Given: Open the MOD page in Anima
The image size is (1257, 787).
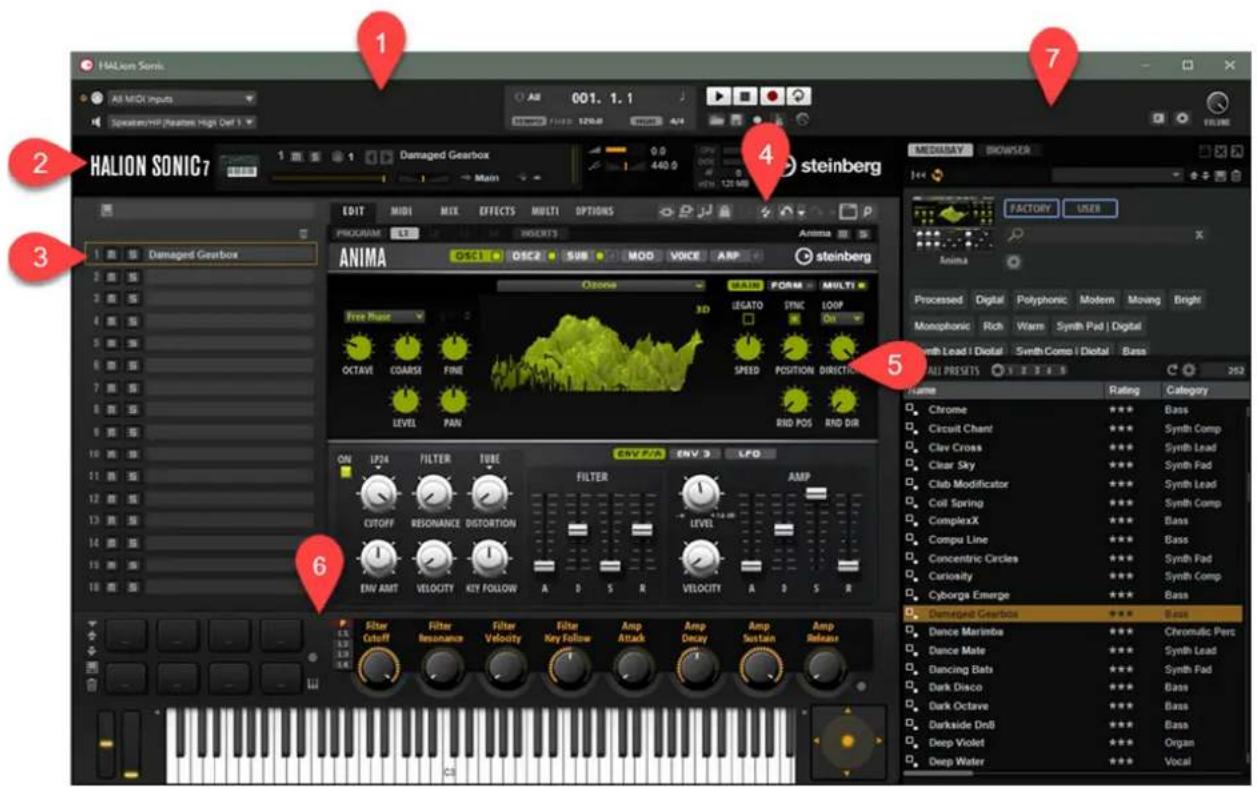Looking at the screenshot, I should pyautogui.click(x=640, y=257).
